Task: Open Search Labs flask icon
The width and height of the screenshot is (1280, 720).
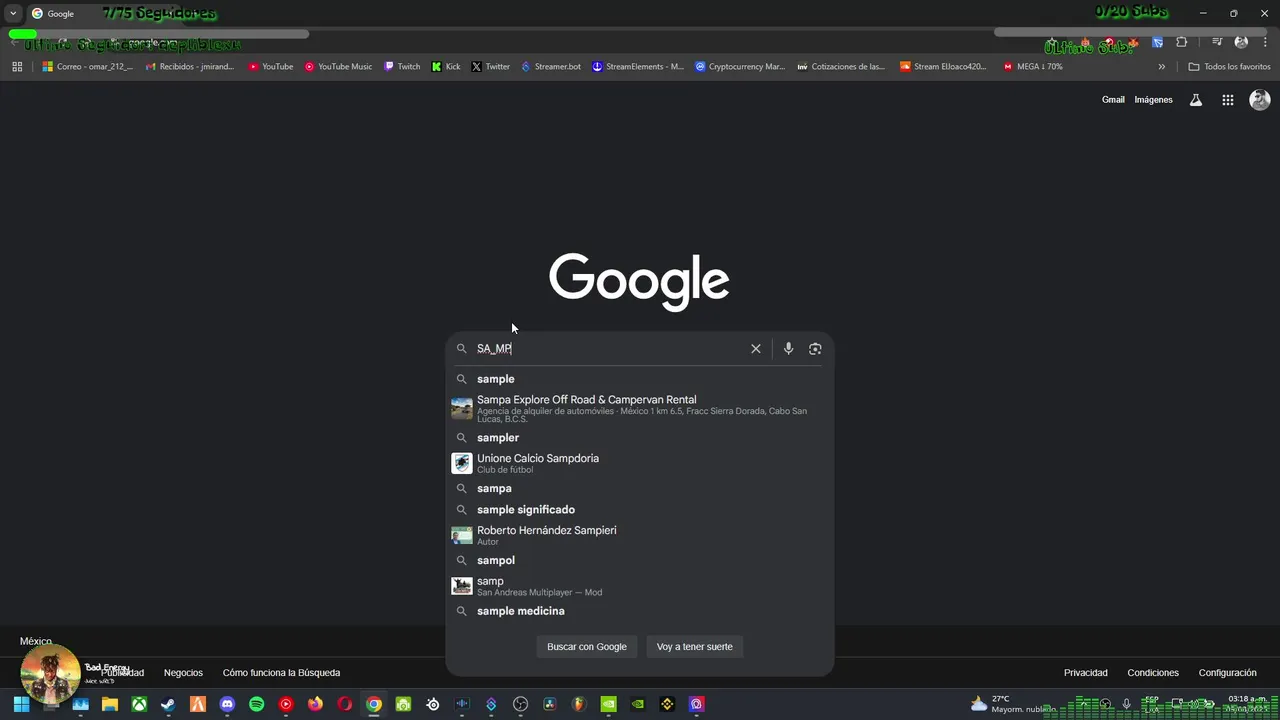Action: (x=1195, y=100)
